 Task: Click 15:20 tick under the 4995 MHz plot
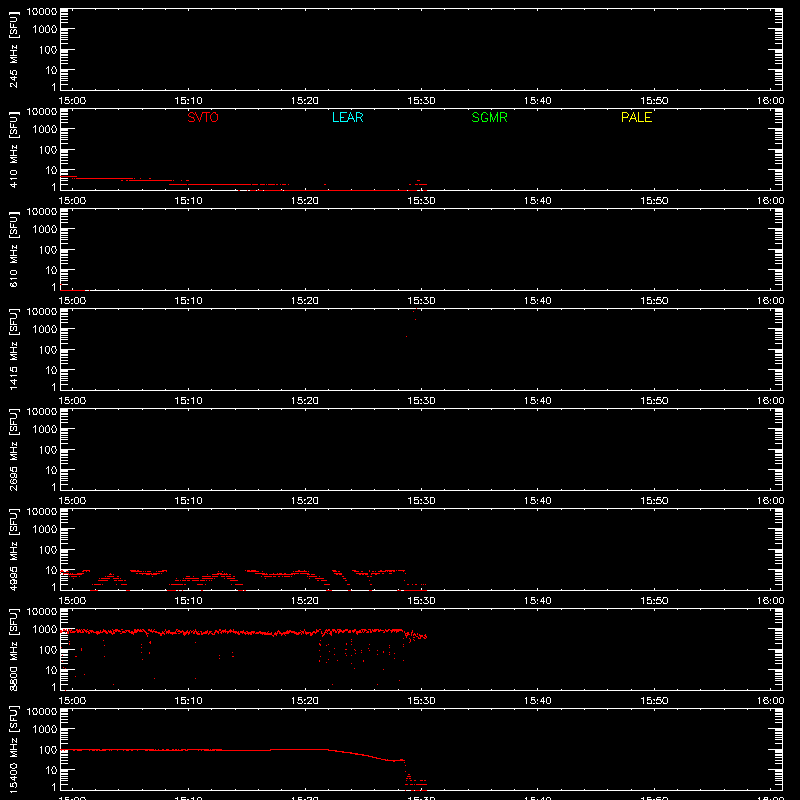click(305, 601)
